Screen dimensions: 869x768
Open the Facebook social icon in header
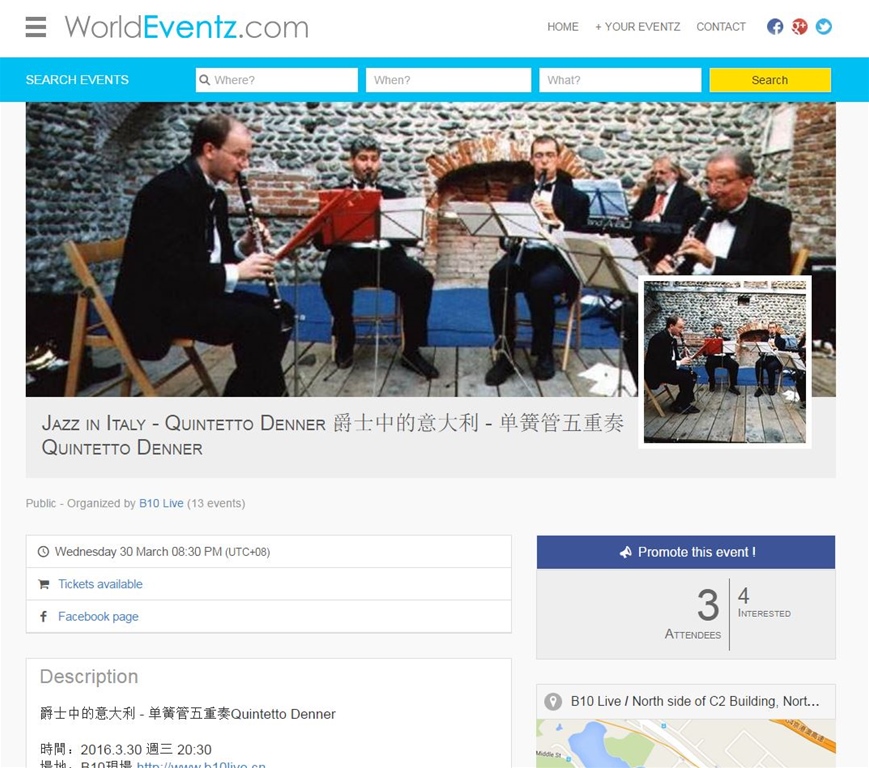coord(775,27)
